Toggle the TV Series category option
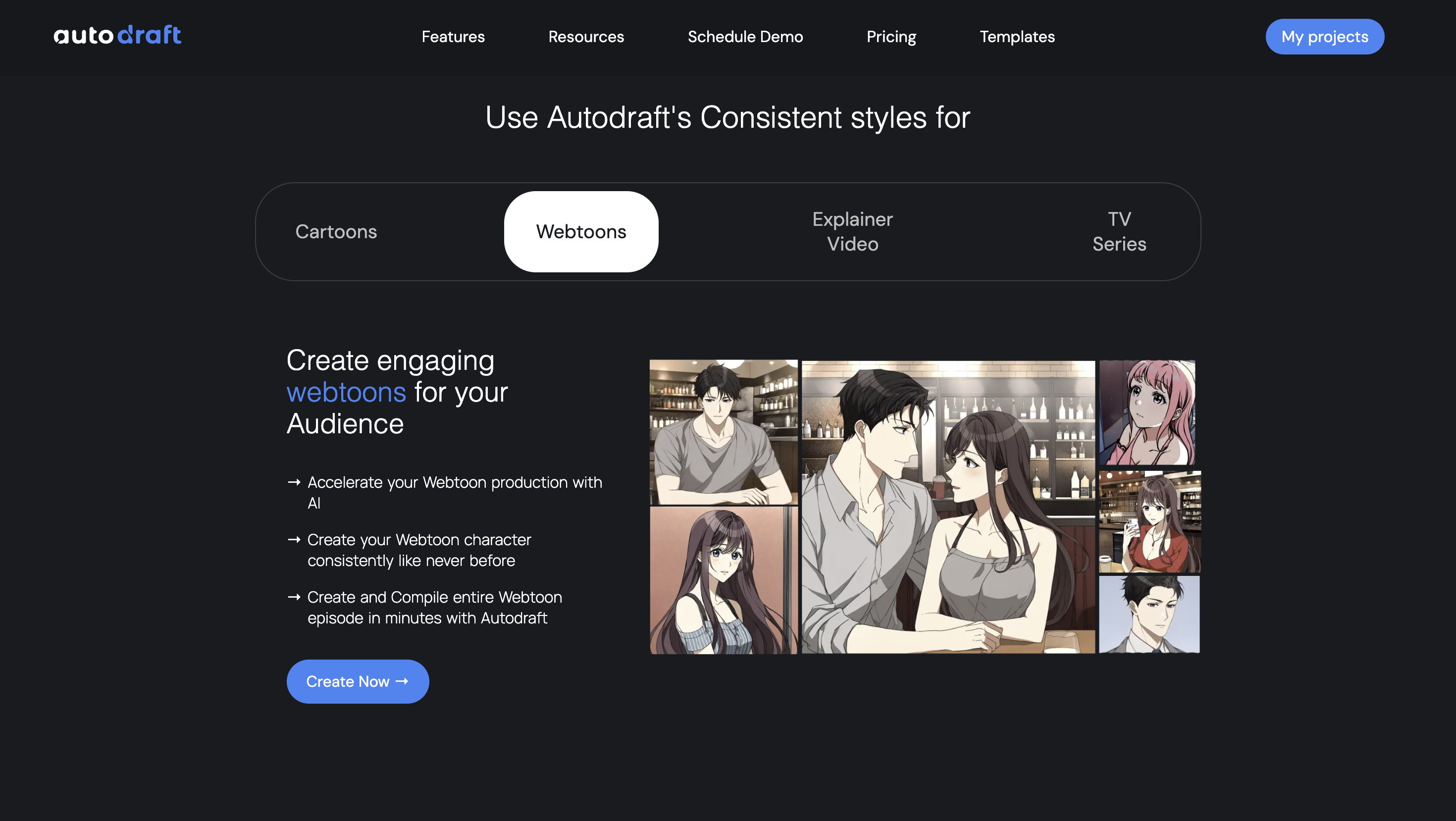1456x821 pixels. click(x=1119, y=231)
